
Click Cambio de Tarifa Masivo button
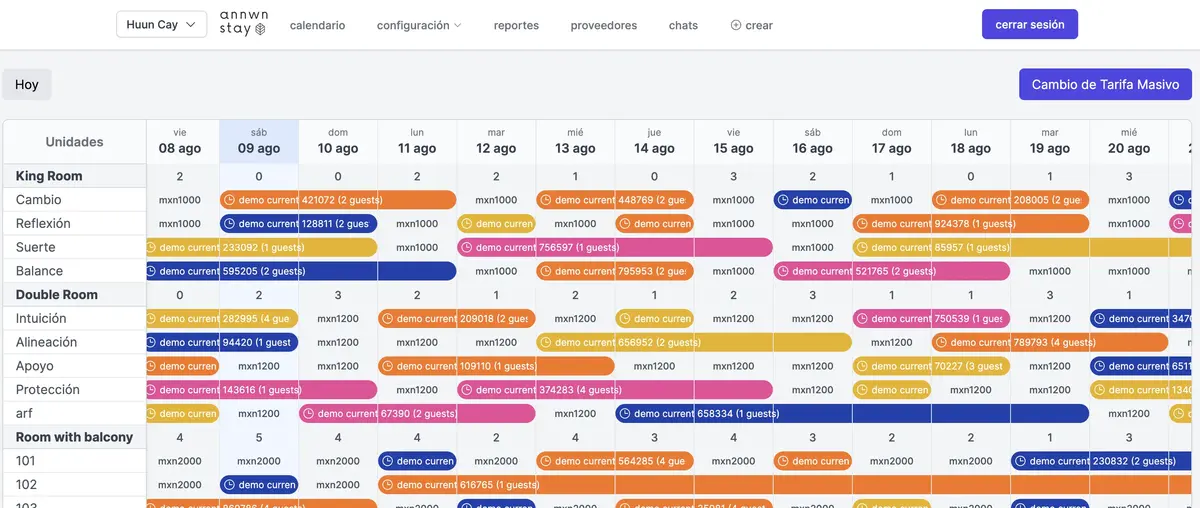(x=1105, y=84)
